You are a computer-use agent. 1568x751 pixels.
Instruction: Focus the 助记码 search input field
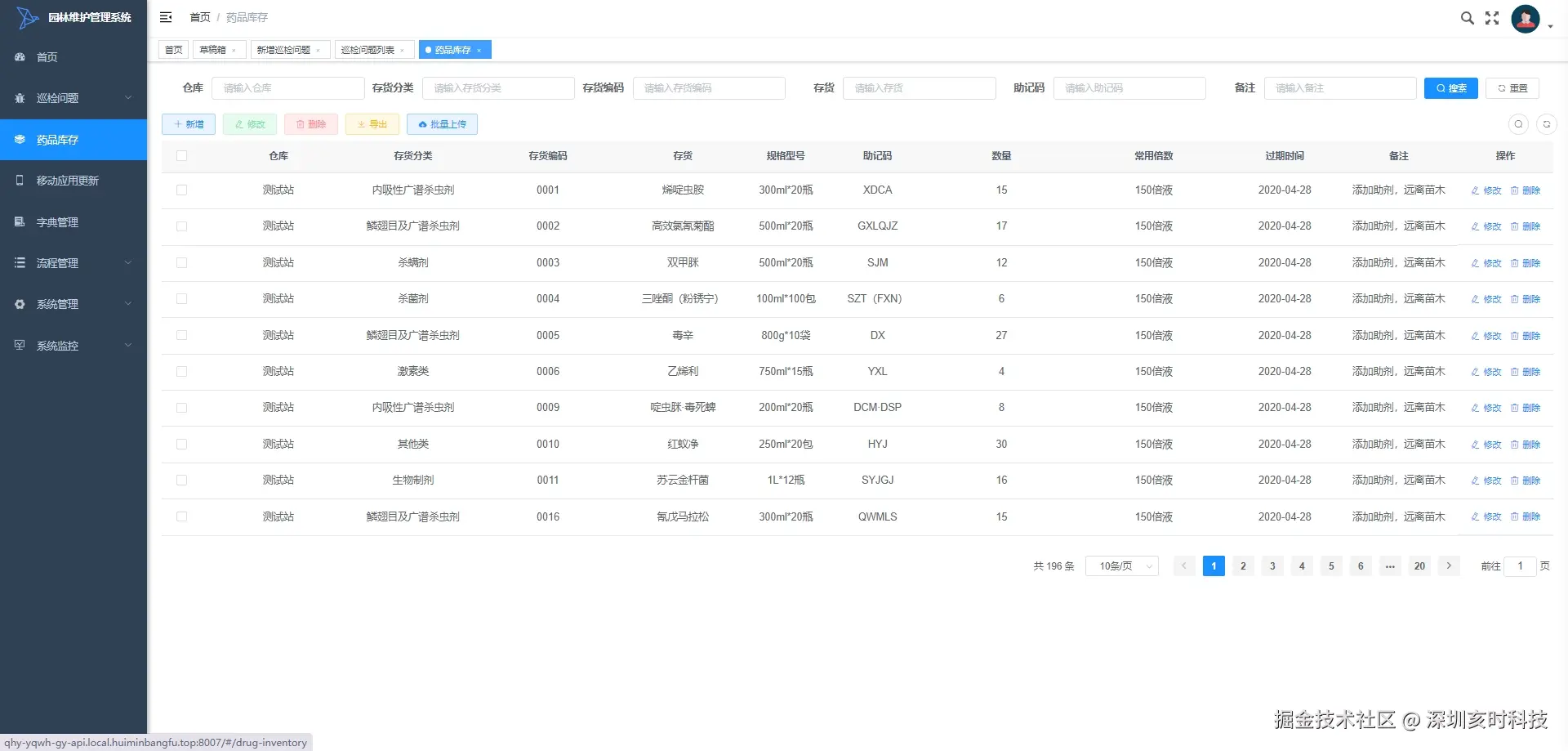[x=1129, y=88]
